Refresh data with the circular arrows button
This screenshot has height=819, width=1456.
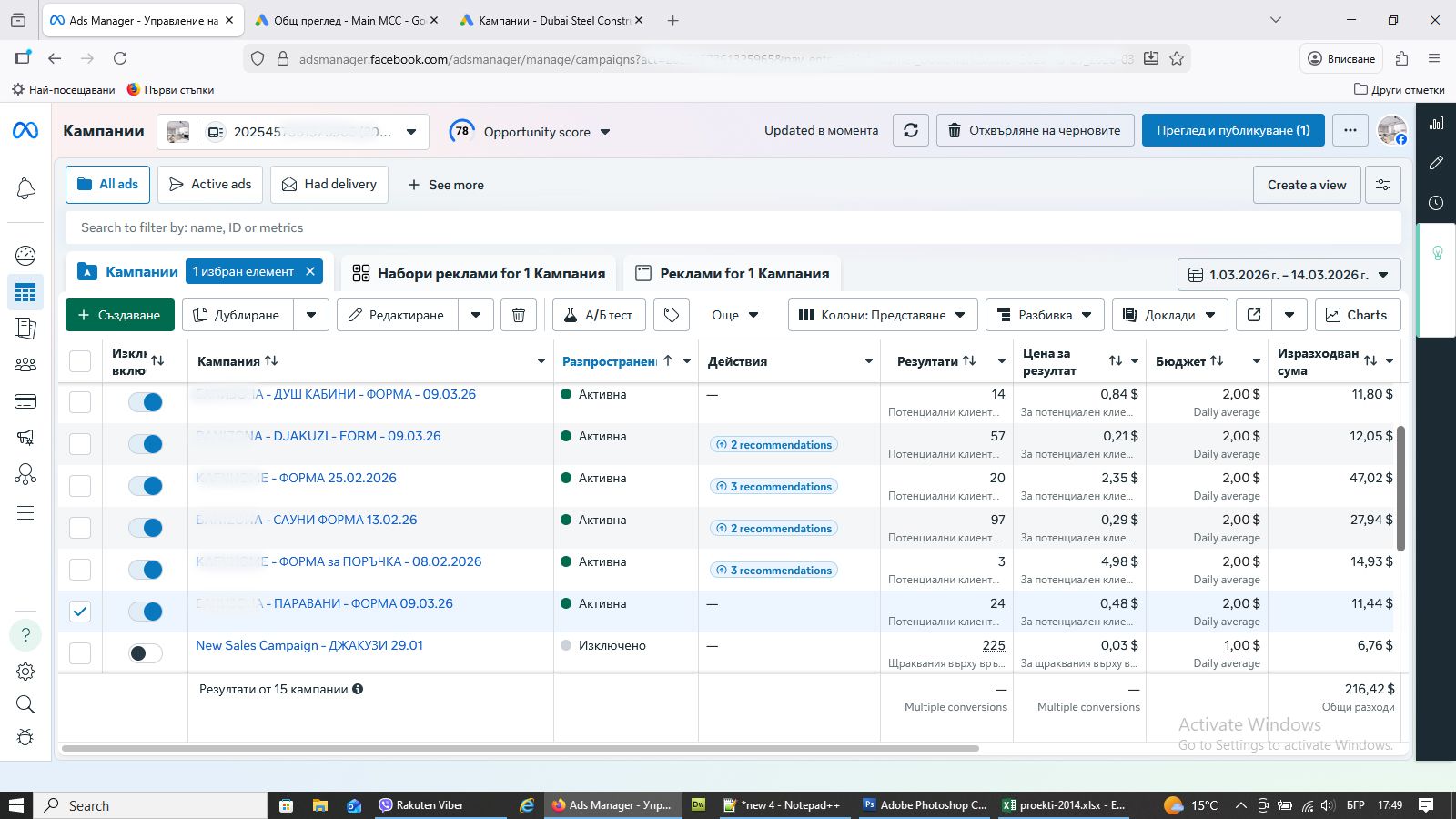pos(910,130)
